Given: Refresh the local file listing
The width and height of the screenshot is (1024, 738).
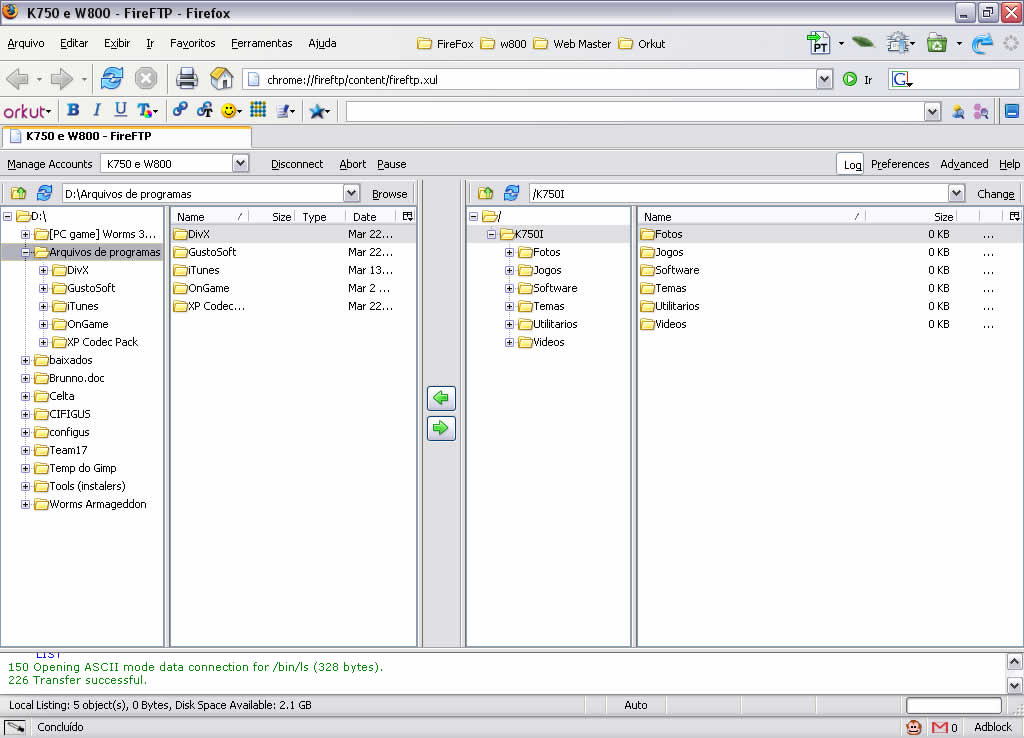Looking at the screenshot, I should click(44, 193).
